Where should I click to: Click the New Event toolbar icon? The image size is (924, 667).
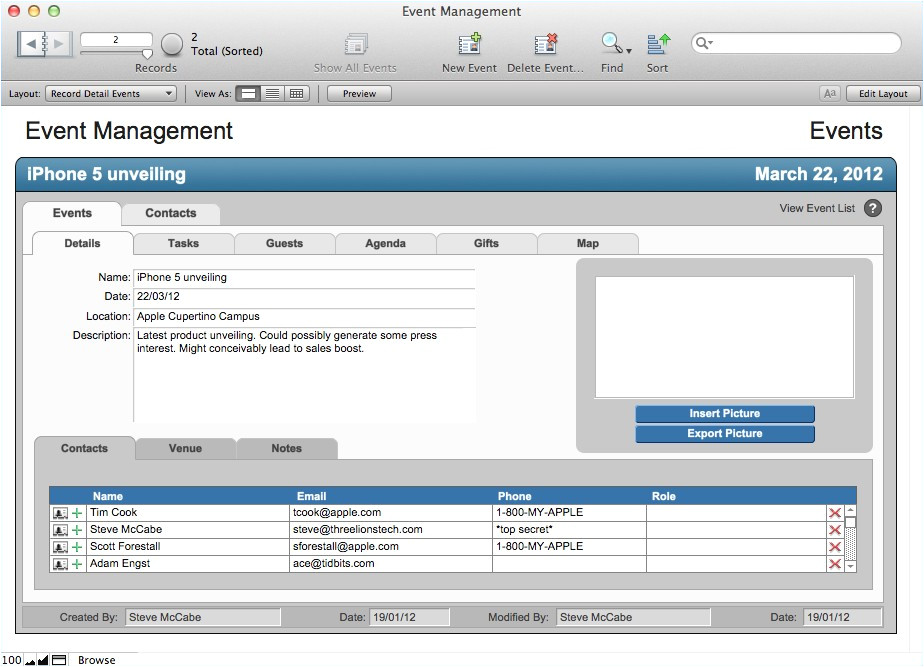pos(469,44)
